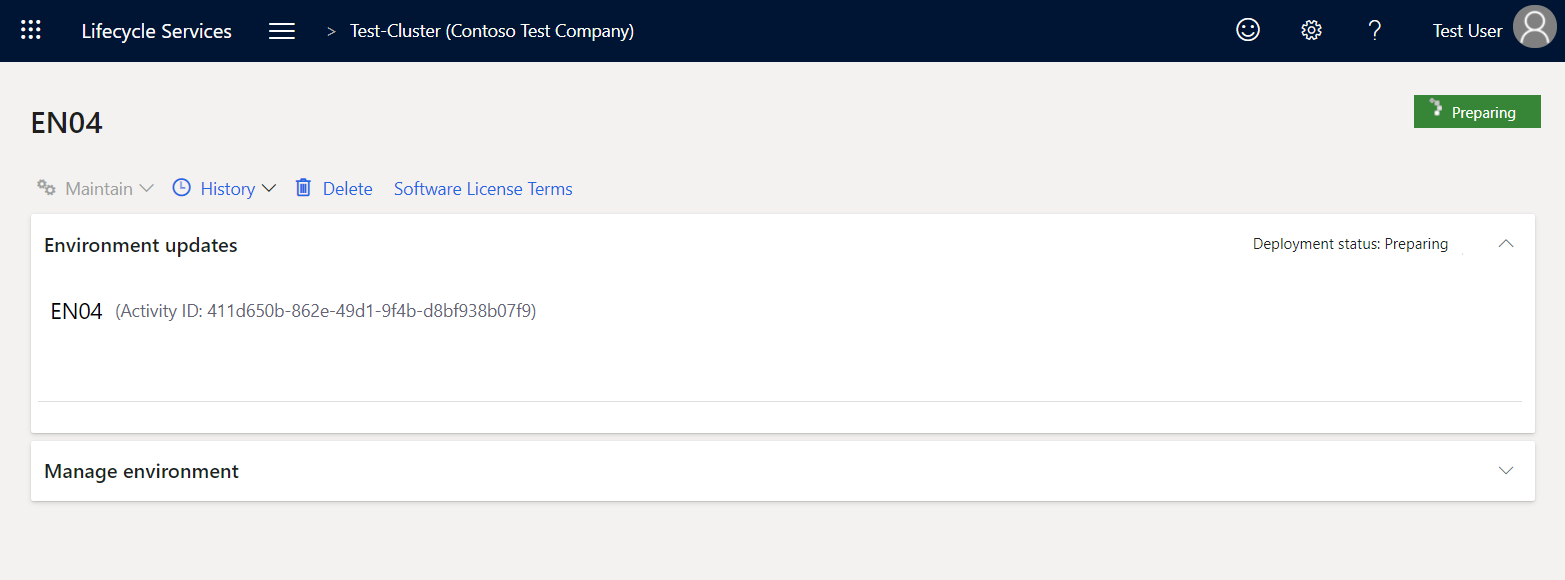Image resolution: width=1565 pixels, height=580 pixels.
Task: Click the Lifecycle Services header title
Action: tap(156, 30)
